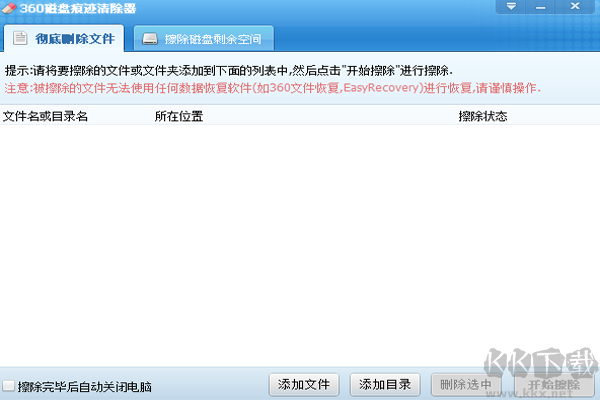The height and width of the screenshot is (400, 600).
Task: Click the eraser app icon in title bar
Action: 9,8
